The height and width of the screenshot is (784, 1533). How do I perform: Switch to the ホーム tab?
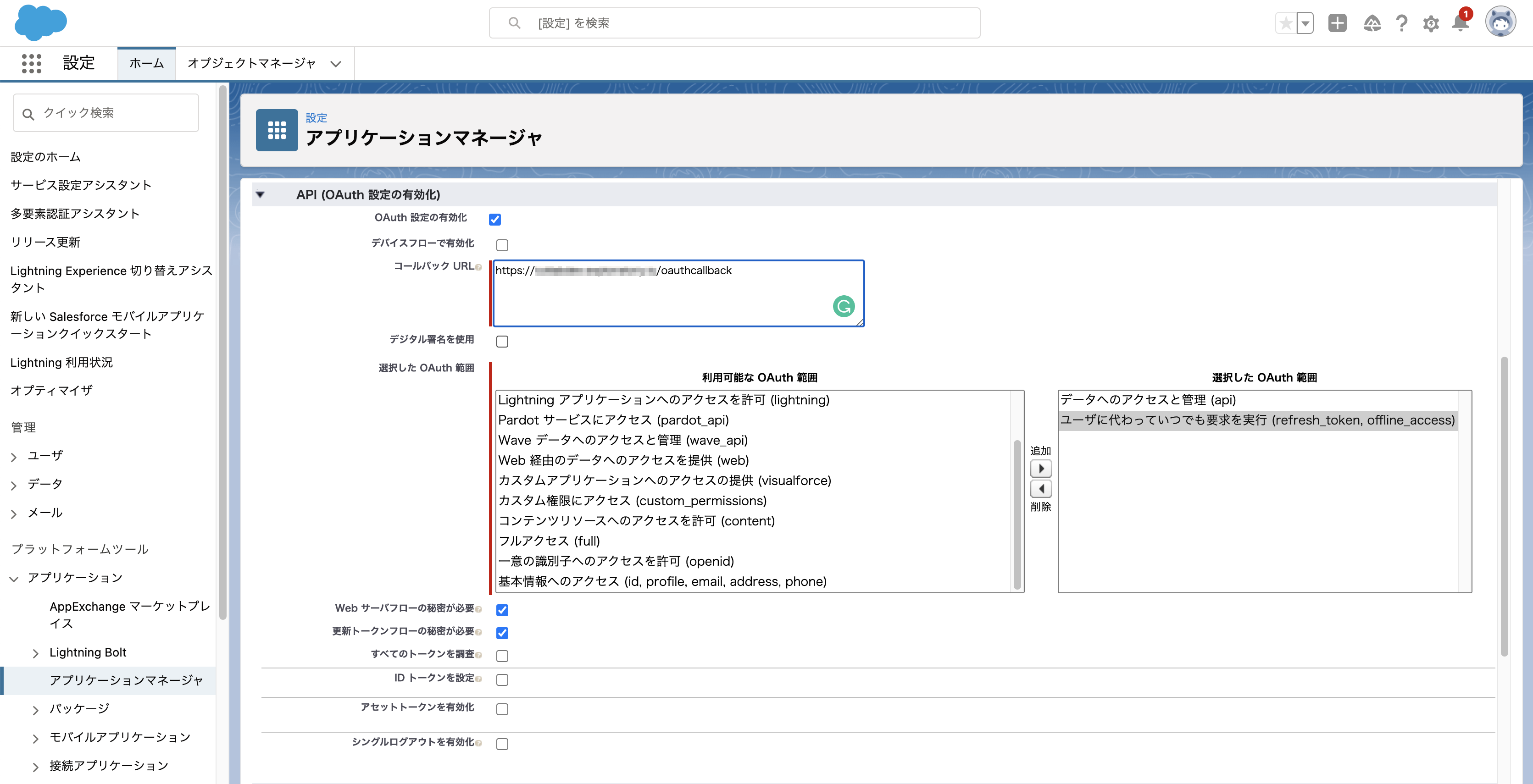pos(146,64)
